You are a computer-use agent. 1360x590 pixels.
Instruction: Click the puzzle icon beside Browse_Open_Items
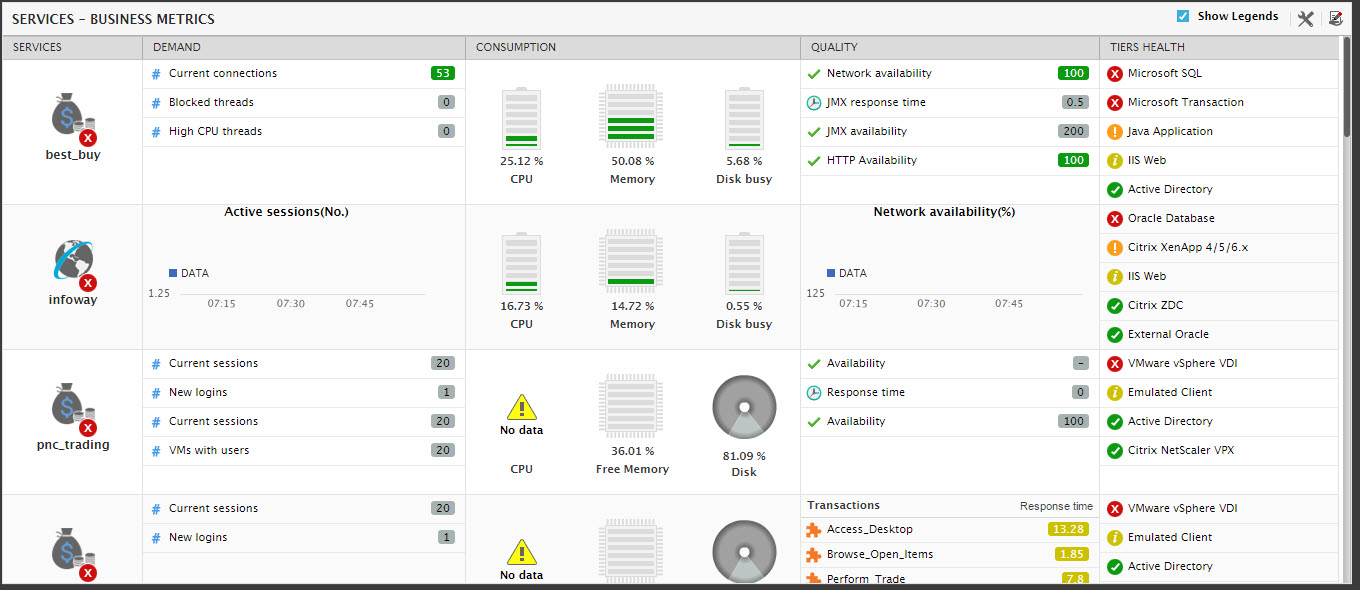[814, 555]
